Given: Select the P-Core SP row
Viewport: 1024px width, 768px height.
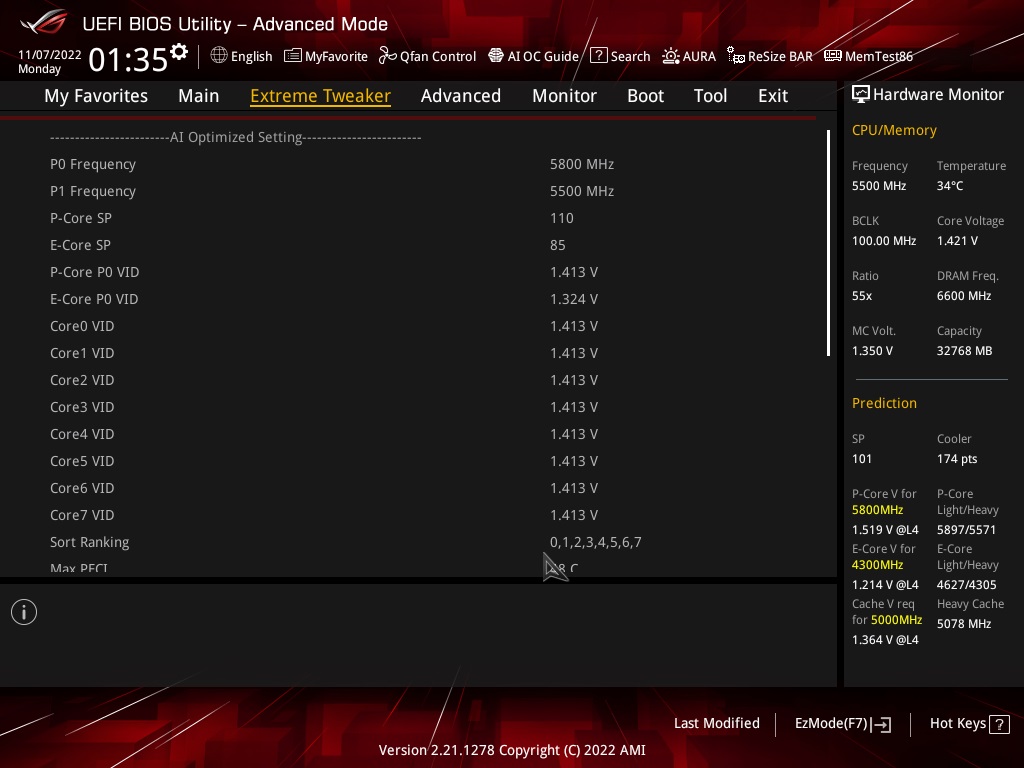Looking at the screenshot, I should click(x=418, y=218).
